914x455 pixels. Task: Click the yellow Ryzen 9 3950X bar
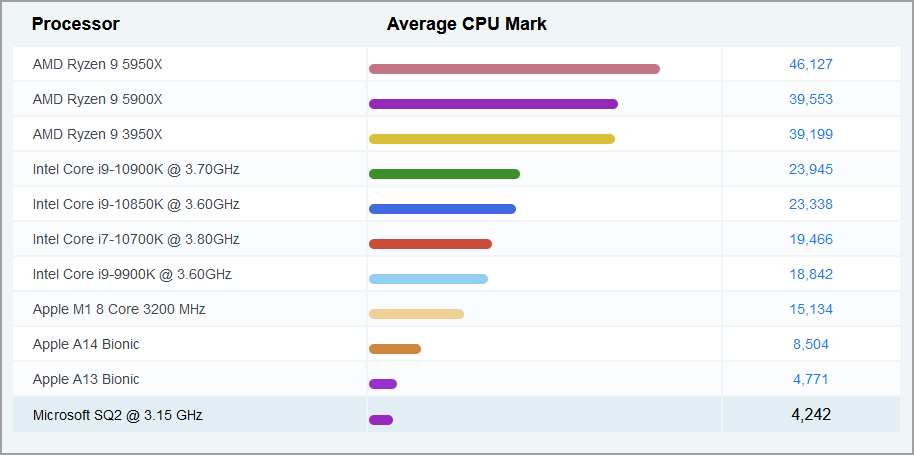[492, 139]
